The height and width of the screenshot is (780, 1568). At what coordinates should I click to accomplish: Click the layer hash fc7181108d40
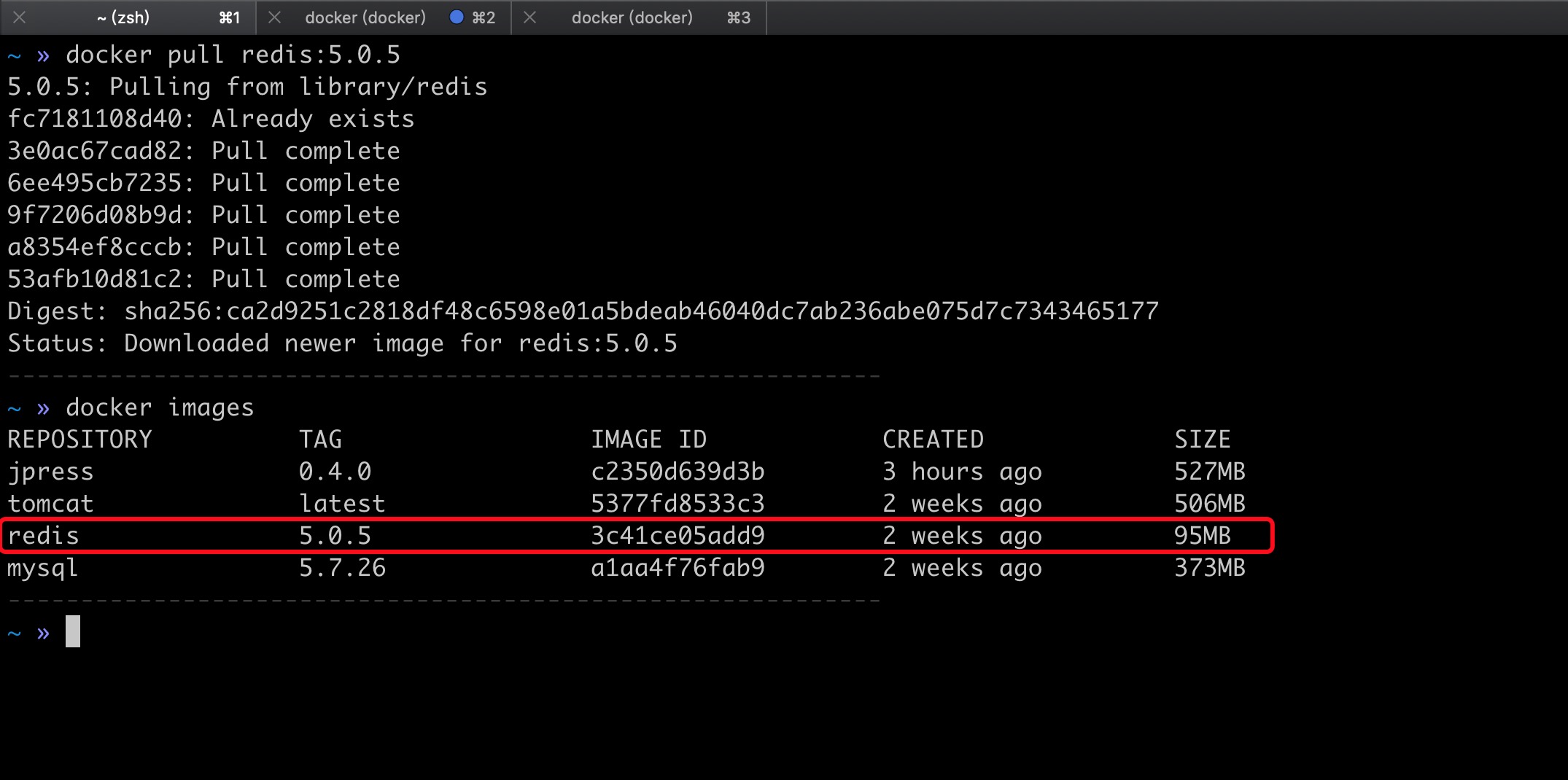[x=94, y=119]
